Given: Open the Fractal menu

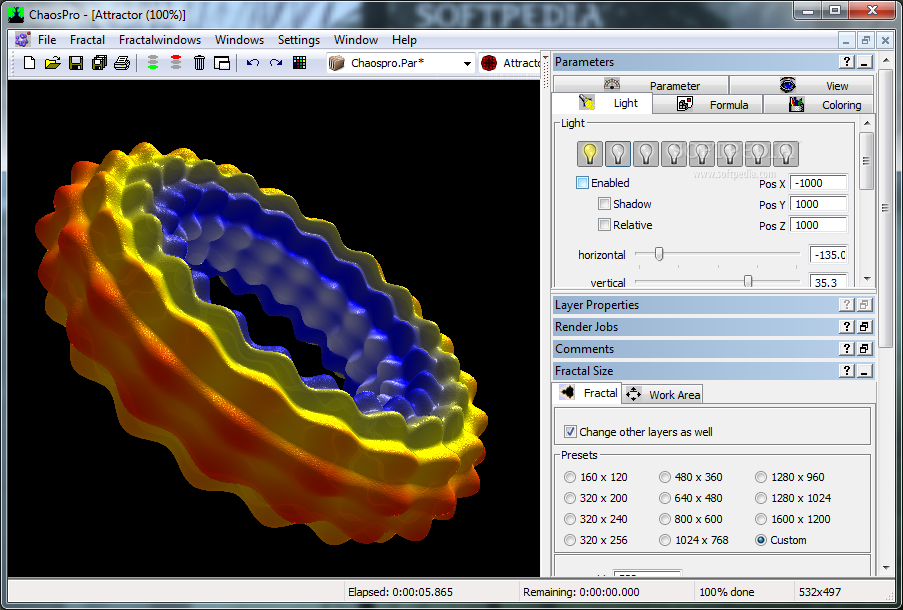Looking at the screenshot, I should coord(88,40).
